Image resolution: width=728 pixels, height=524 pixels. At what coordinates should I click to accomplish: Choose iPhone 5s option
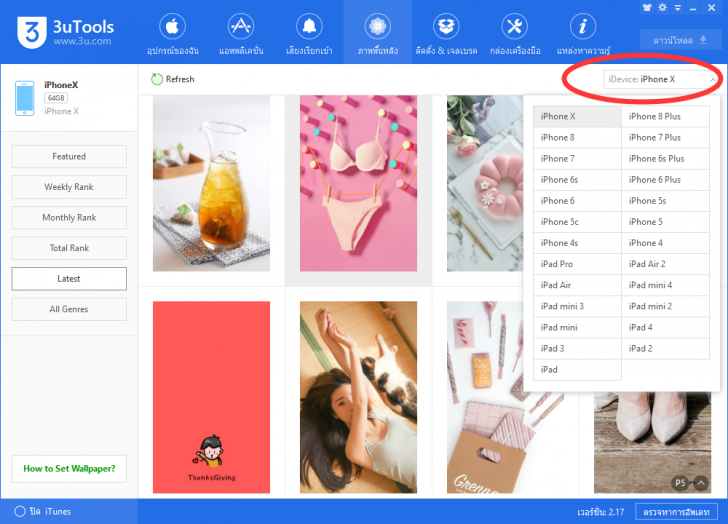pyautogui.click(x=665, y=201)
